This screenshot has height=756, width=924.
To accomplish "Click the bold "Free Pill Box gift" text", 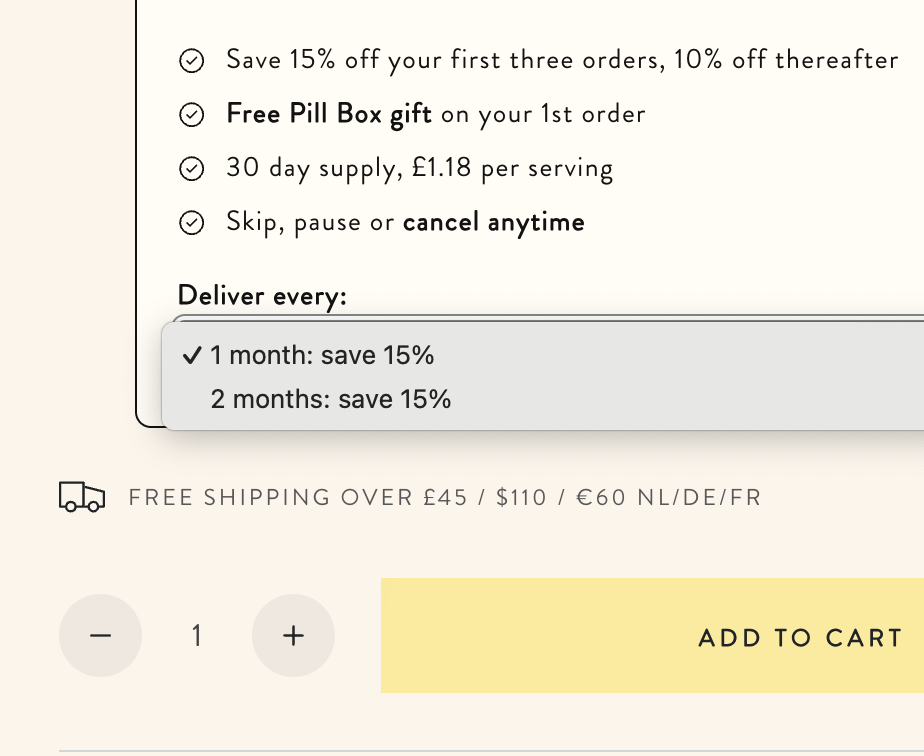I will click(329, 114).
